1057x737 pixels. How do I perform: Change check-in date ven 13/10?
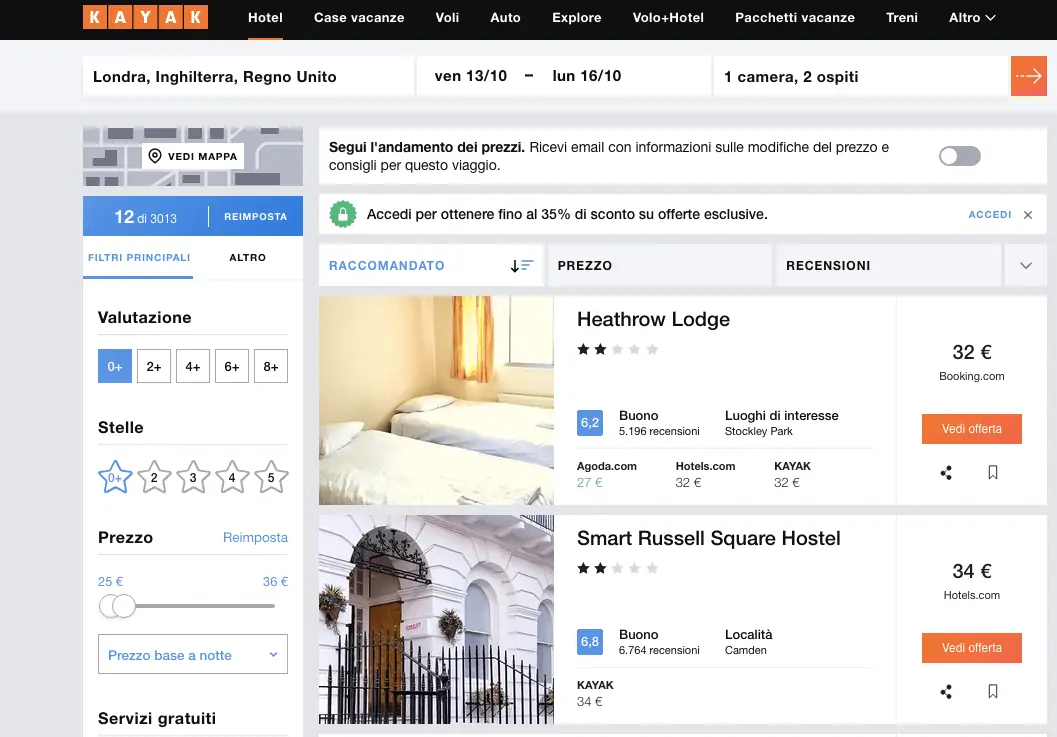pyautogui.click(x=471, y=76)
